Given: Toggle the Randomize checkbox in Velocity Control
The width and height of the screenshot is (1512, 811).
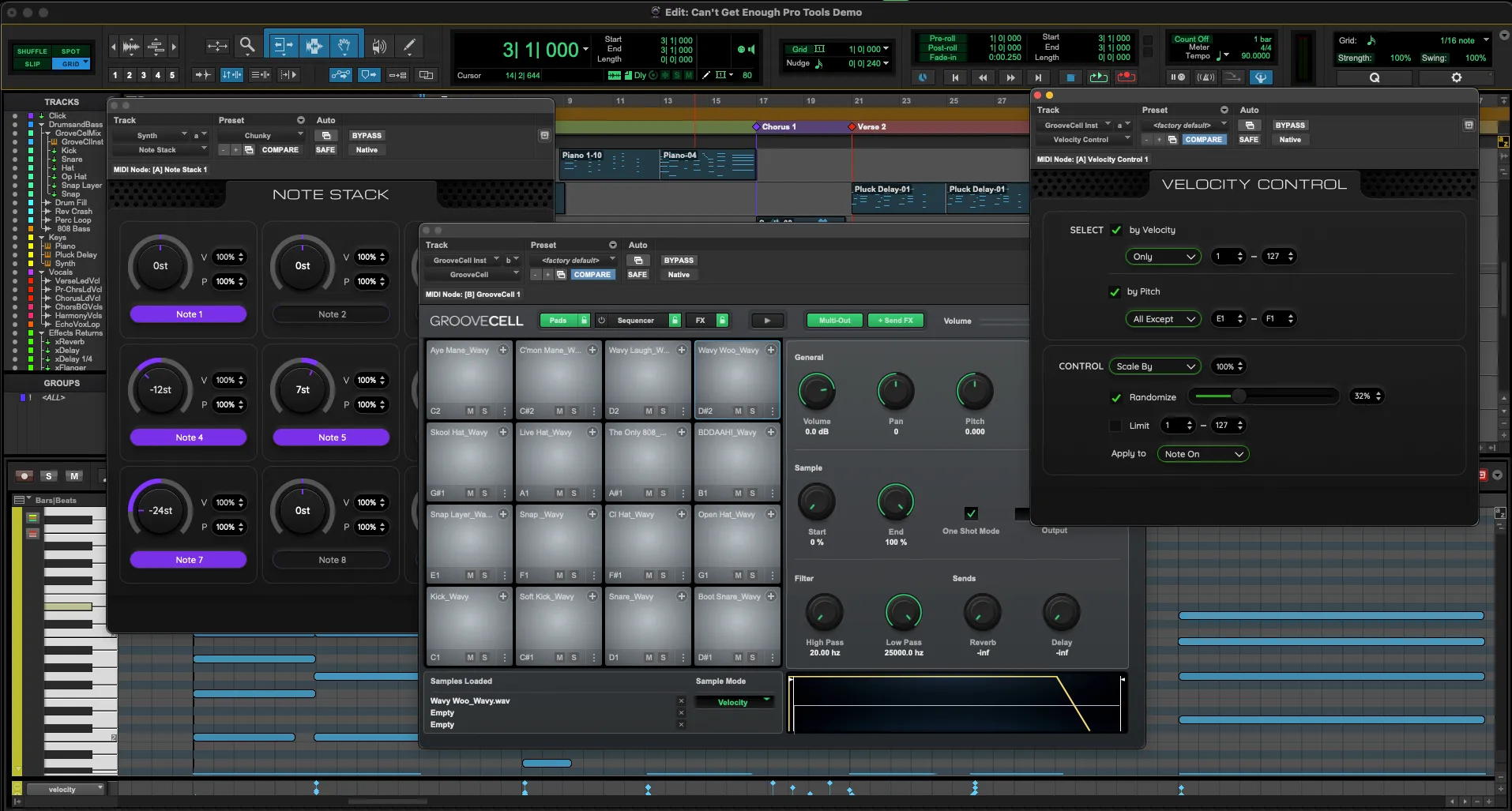Looking at the screenshot, I should tap(1116, 398).
